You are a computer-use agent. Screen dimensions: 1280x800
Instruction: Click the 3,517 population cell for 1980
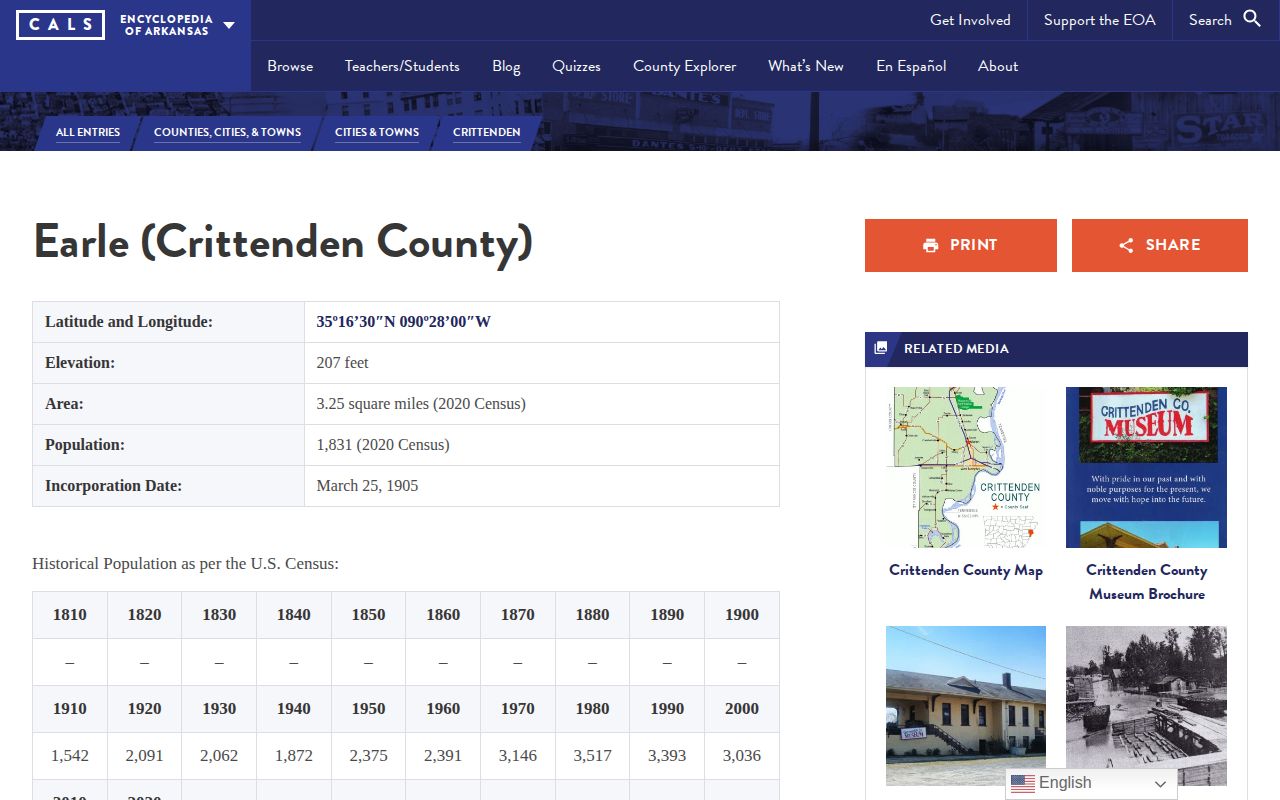(x=592, y=756)
